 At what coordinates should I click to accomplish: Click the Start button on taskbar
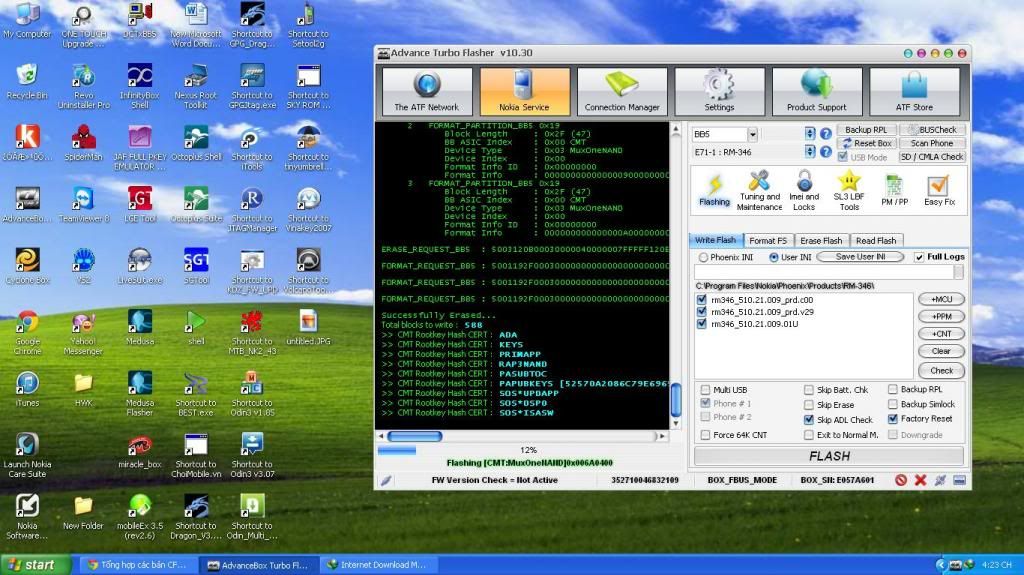point(36,565)
